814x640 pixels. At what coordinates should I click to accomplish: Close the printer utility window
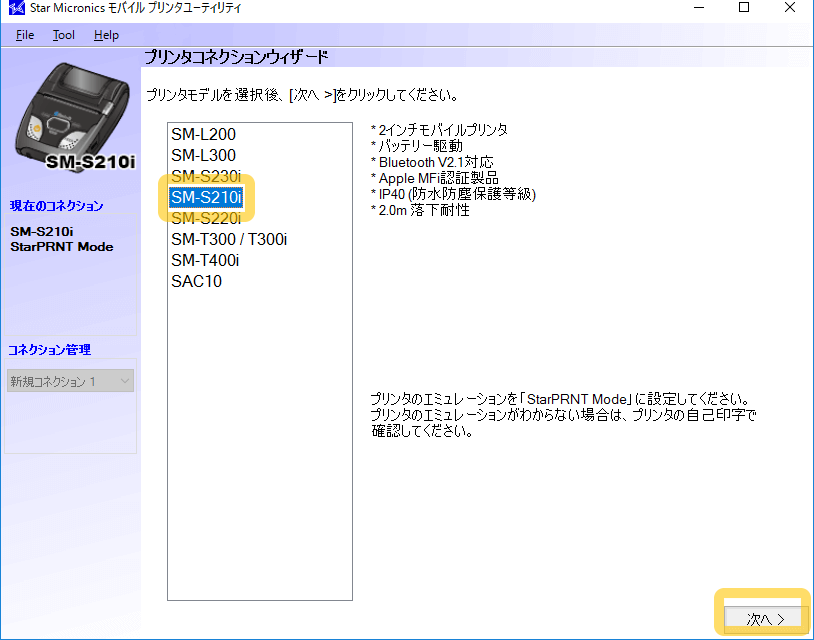click(790, 9)
